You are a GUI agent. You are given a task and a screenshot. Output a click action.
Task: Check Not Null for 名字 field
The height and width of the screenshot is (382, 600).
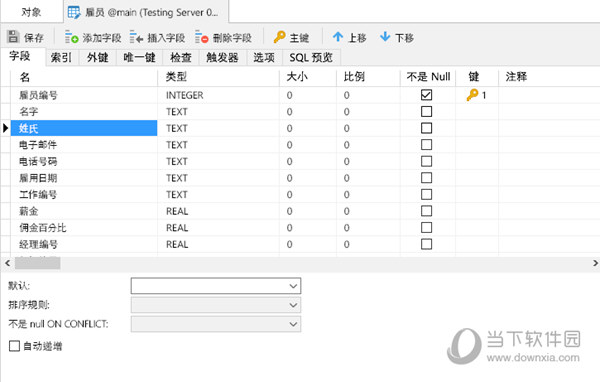[x=426, y=111]
